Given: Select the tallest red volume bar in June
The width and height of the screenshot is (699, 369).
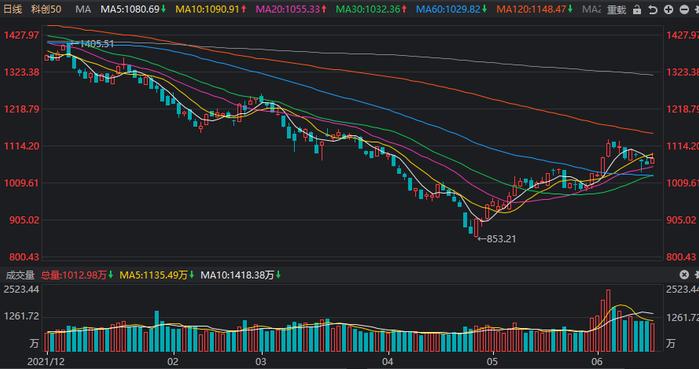Looking at the screenshot, I should pos(608,320).
